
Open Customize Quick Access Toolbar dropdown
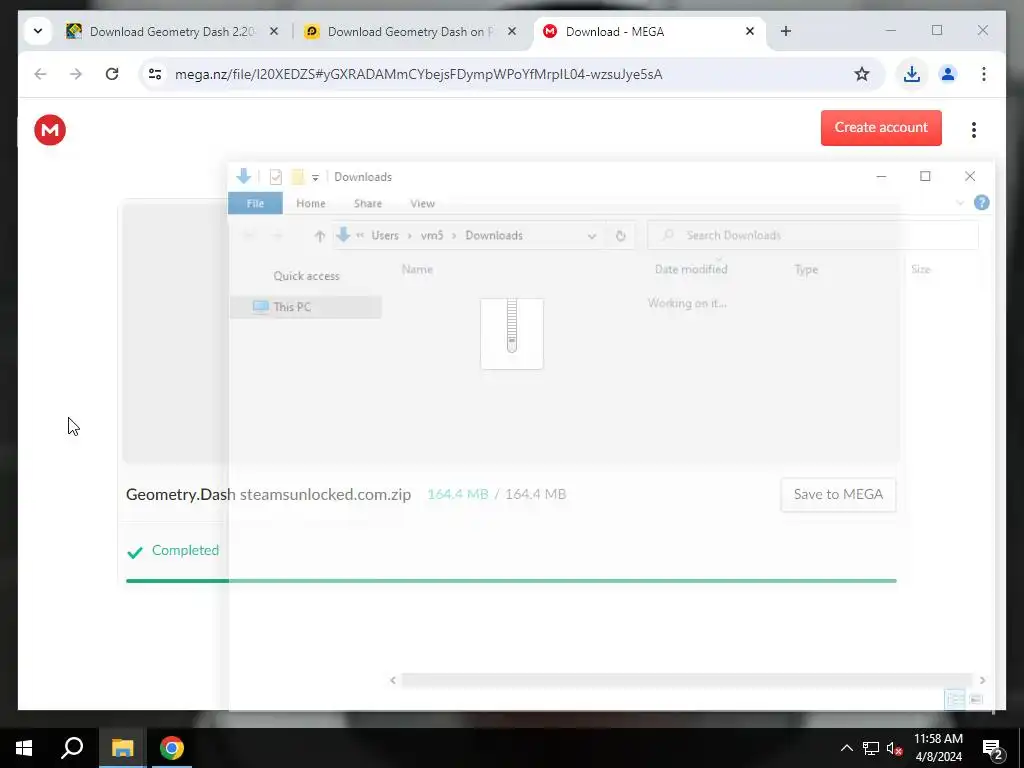click(315, 177)
